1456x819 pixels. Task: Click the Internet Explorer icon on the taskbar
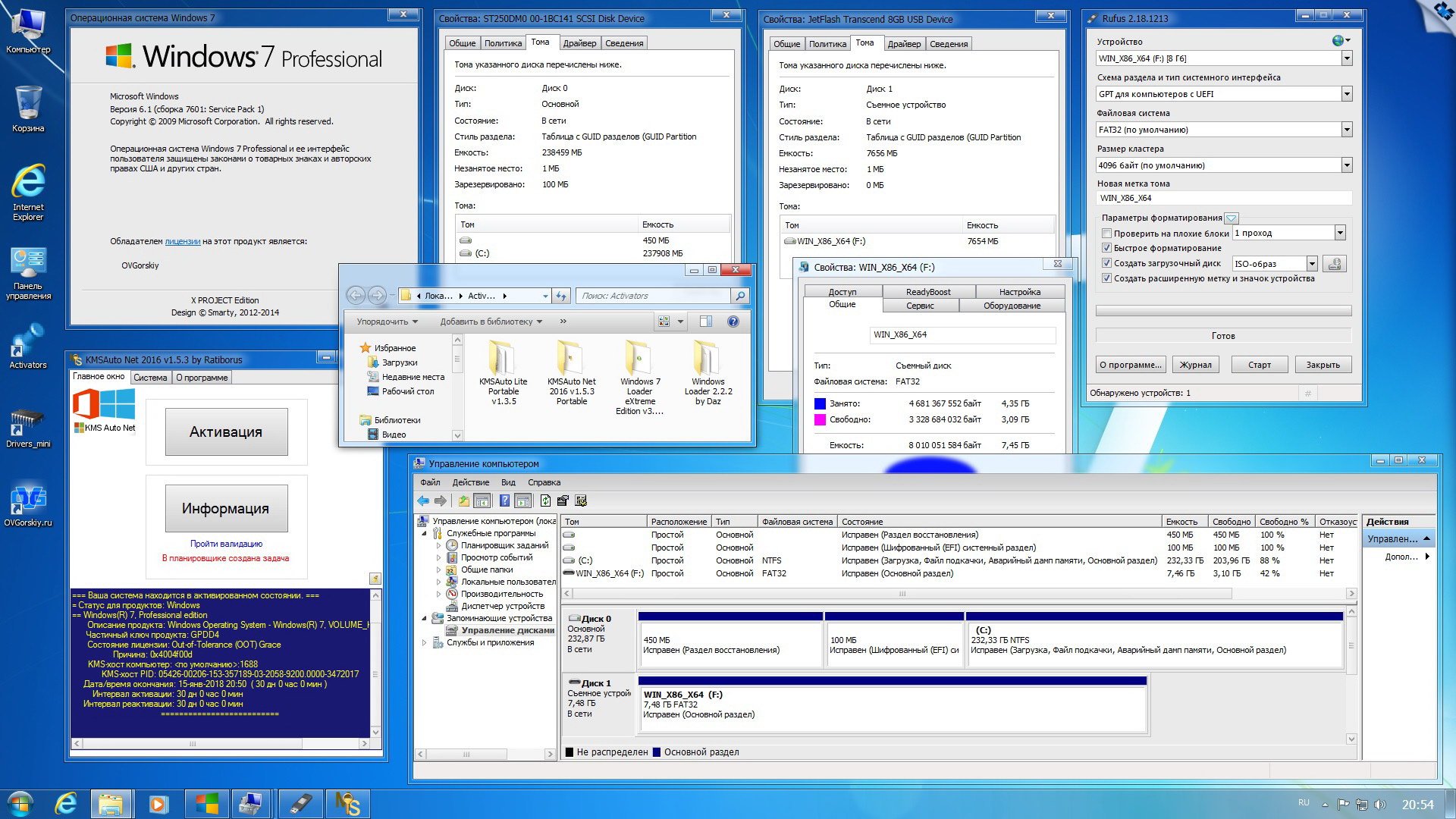(66, 804)
